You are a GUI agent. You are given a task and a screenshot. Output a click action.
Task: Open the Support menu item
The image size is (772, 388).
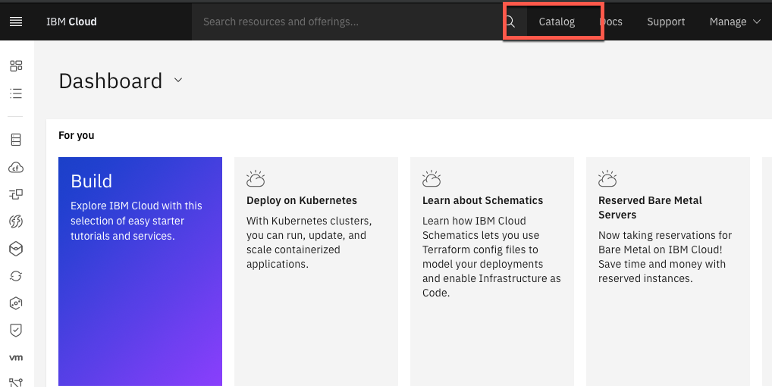[666, 22]
